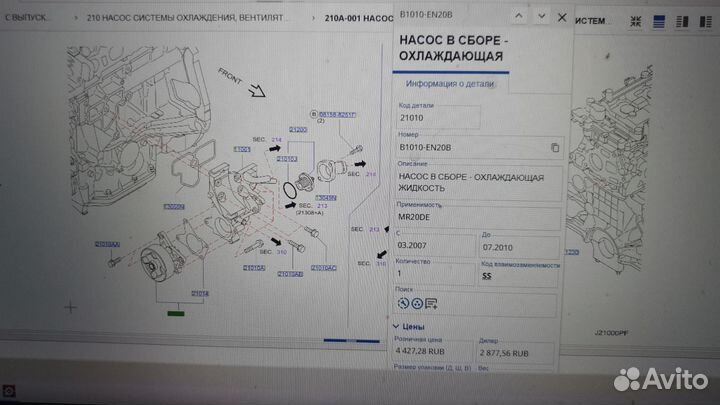Go to previous part with up chevron
720x405 pixels.
519,16
